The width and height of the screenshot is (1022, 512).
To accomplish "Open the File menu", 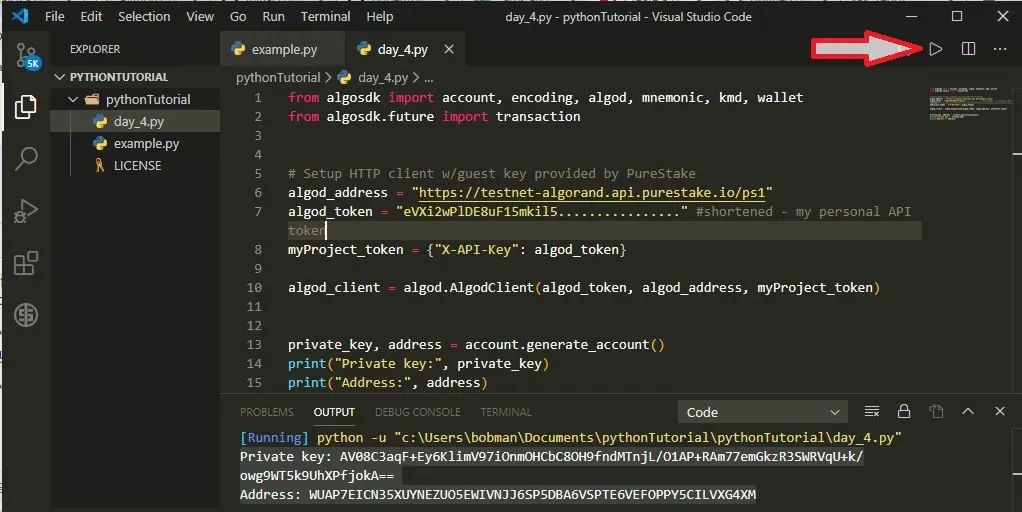I will pos(55,16).
